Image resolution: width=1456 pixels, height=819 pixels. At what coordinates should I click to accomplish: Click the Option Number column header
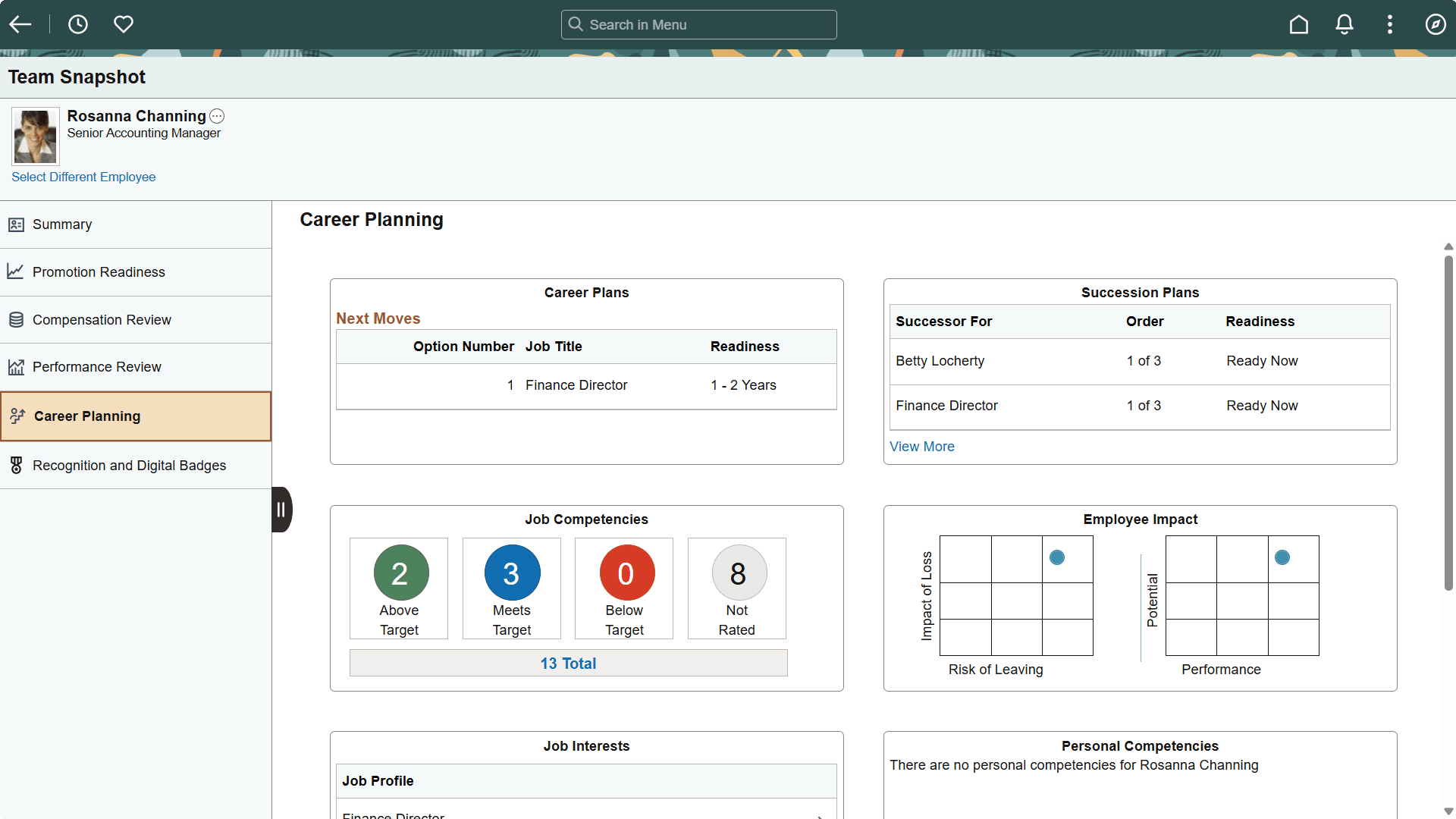[463, 347]
